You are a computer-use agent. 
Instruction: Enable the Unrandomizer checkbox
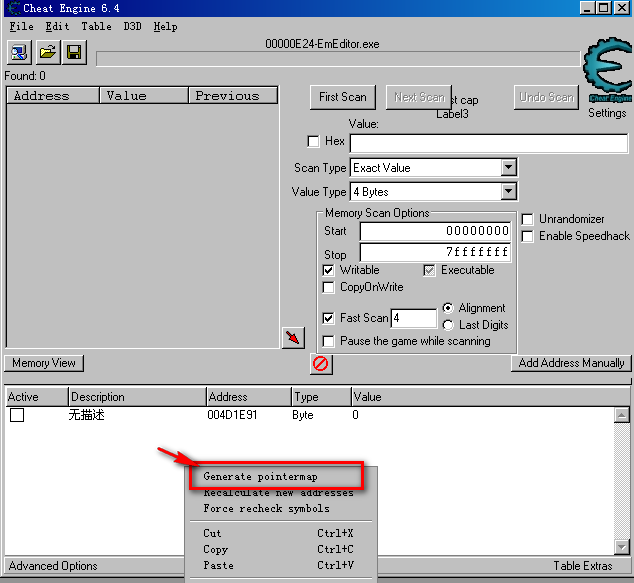tap(527, 219)
